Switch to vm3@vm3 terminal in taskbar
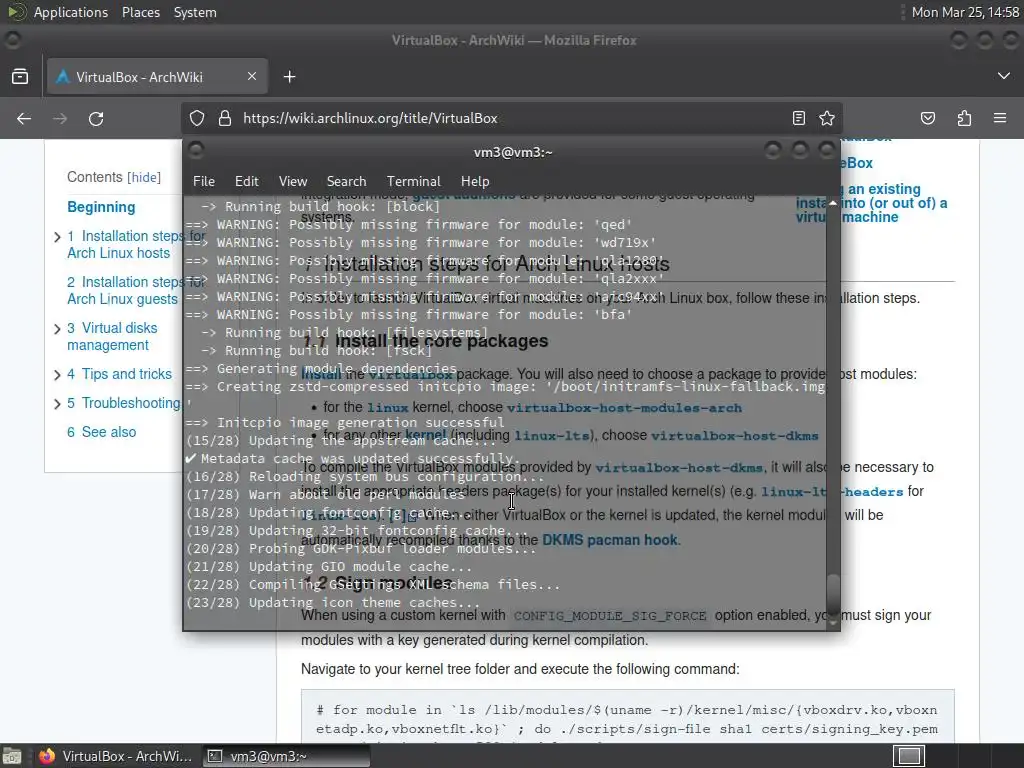1024x768 pixels. coord(285,756)
